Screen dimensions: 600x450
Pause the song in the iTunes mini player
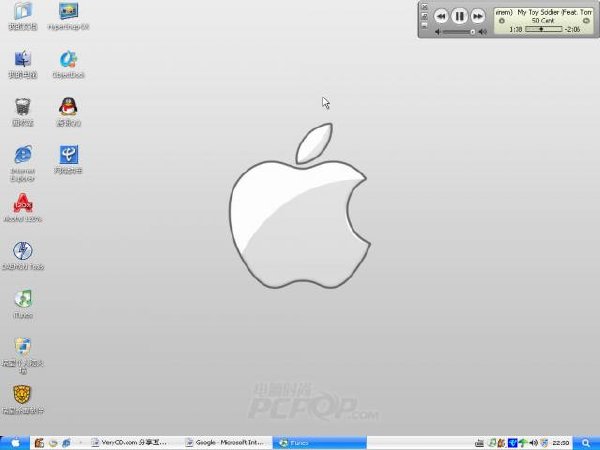[459, 16]
